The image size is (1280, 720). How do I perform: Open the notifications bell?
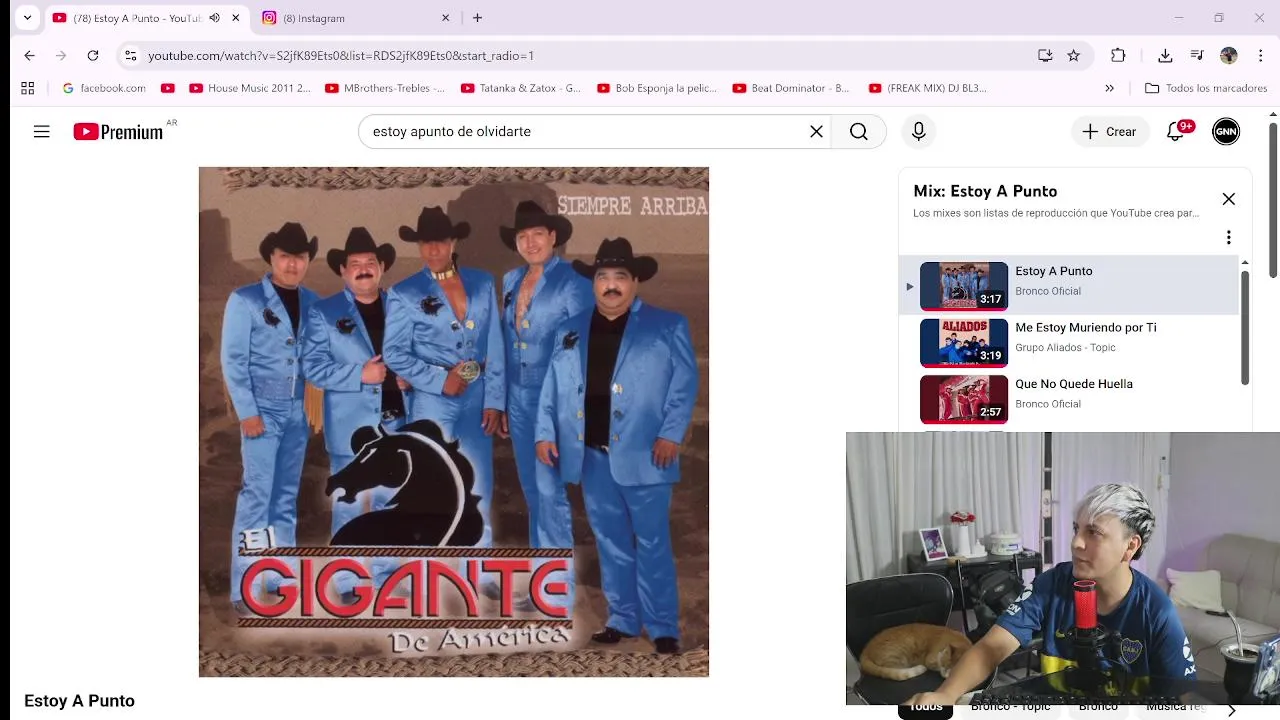[x=1176, y=131]
